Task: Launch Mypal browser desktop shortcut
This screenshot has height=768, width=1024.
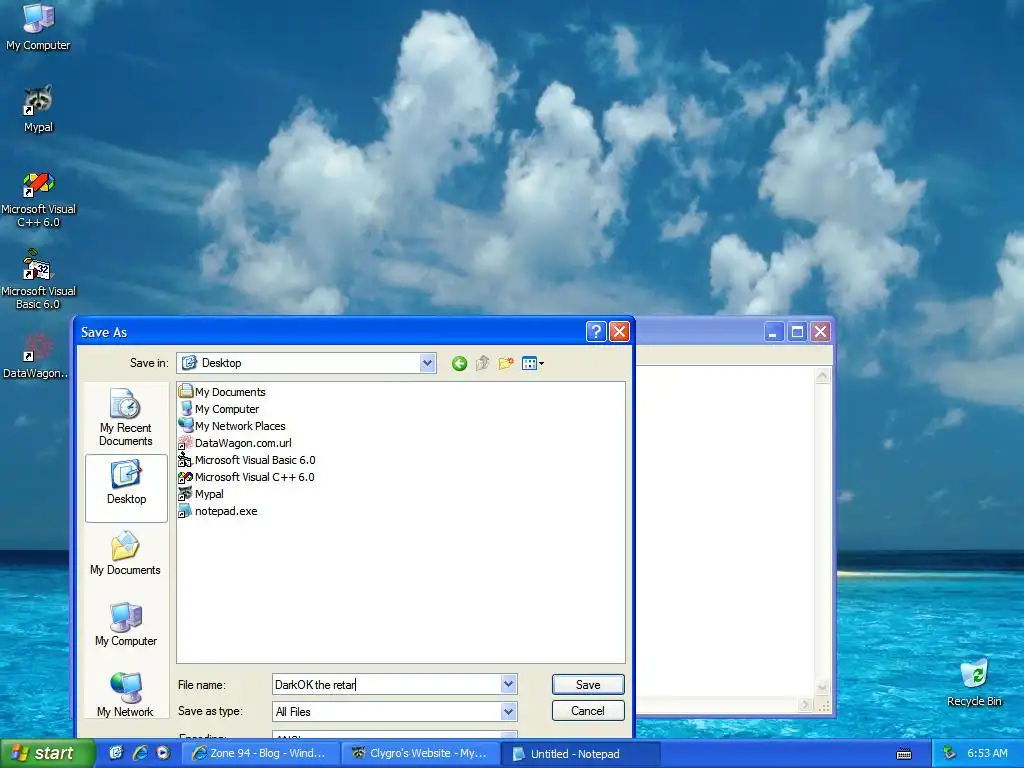Action: coord(38,109)
